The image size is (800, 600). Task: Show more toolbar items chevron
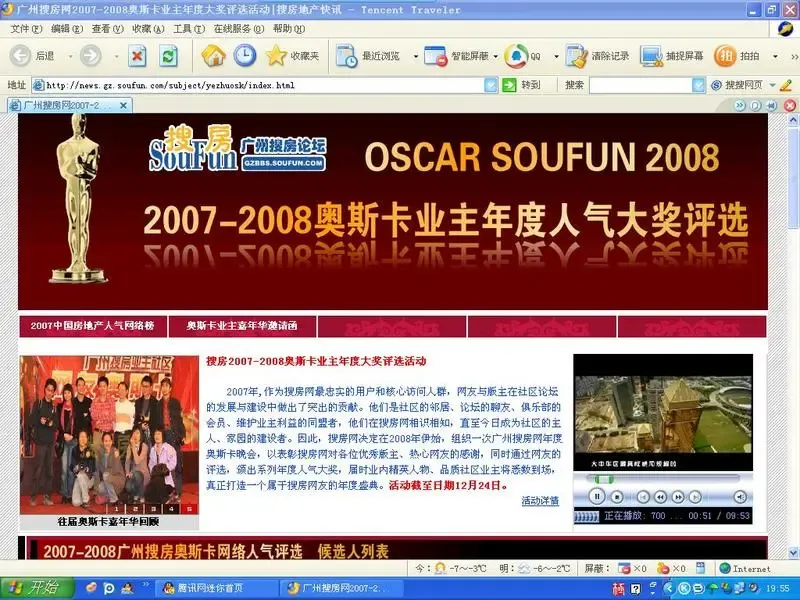[794, 56]
